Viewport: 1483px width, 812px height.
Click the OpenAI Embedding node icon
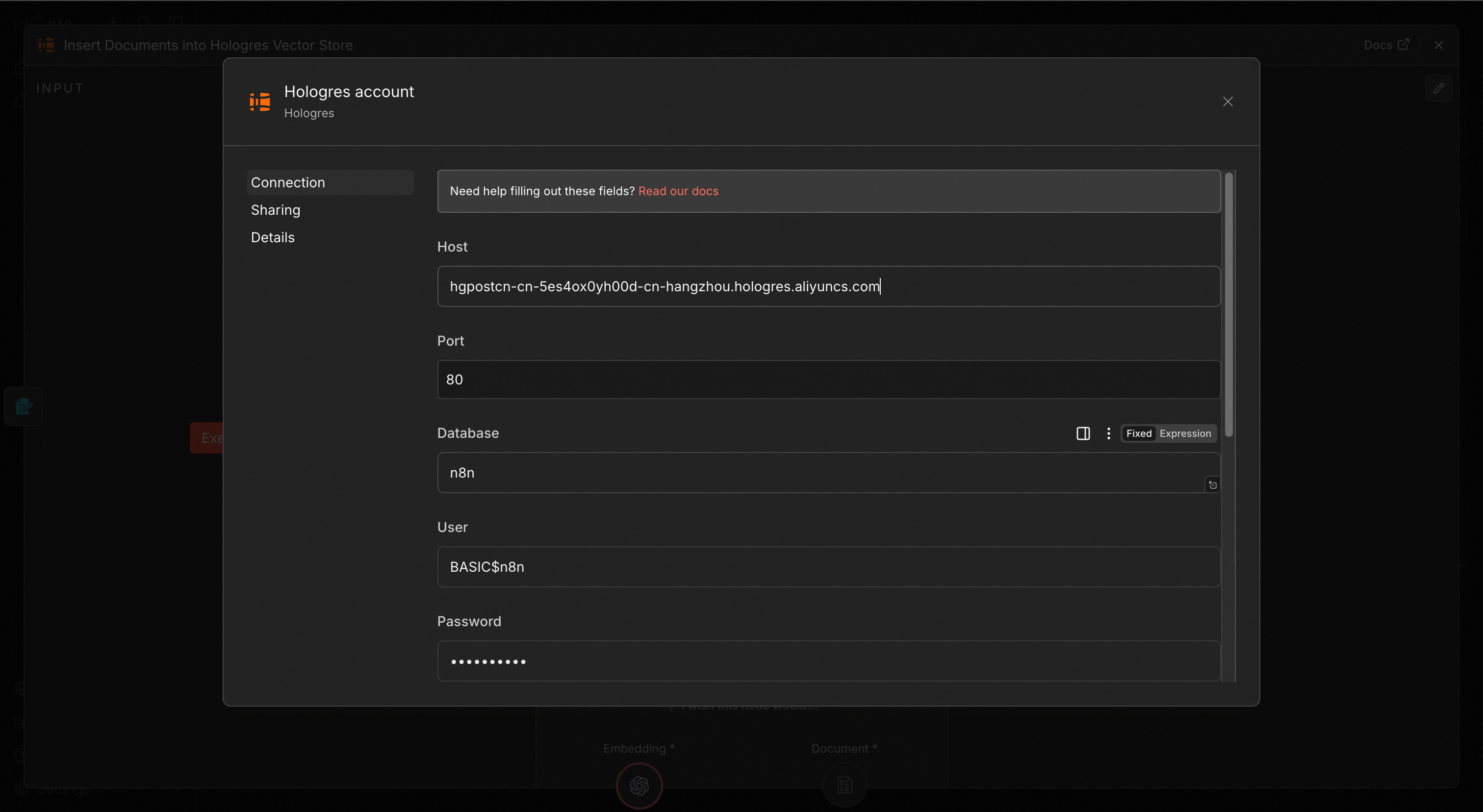(639, 786)
